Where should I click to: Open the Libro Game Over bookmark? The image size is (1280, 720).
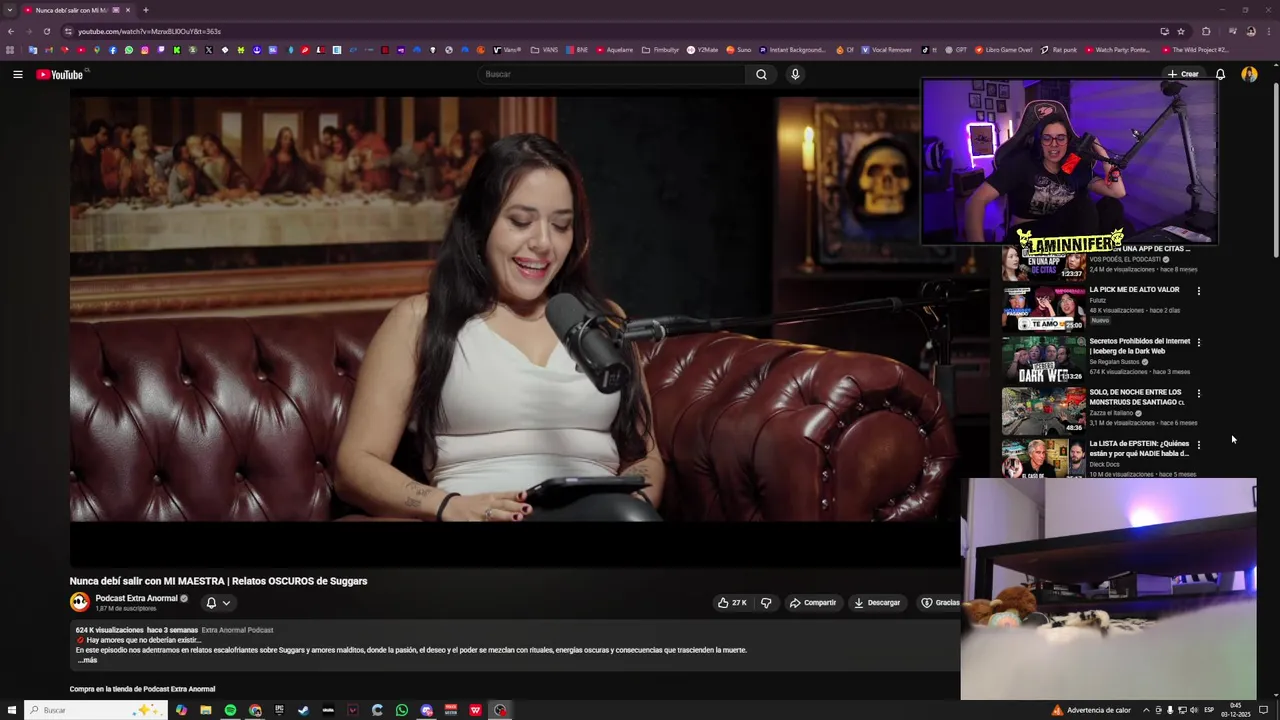tap(1004, 50)
